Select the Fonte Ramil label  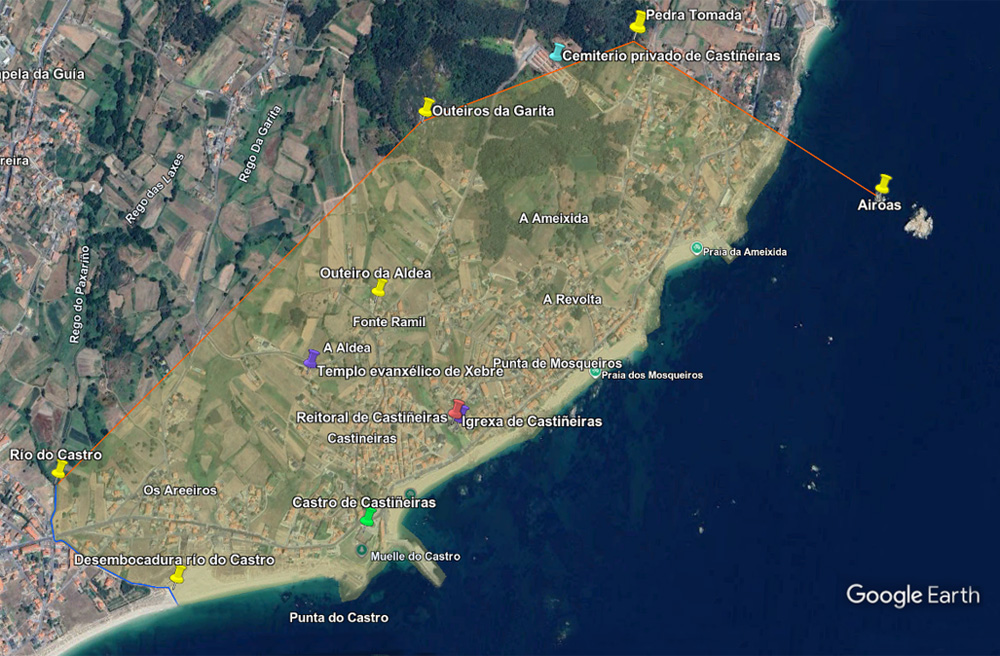coord(389,322)
